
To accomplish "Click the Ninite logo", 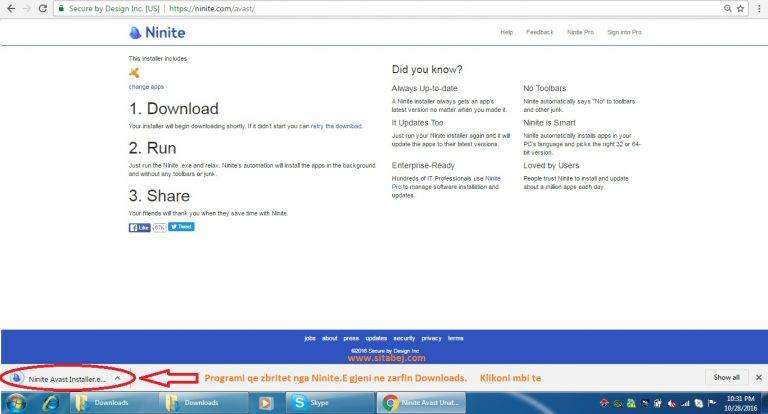I will (157, 33).
